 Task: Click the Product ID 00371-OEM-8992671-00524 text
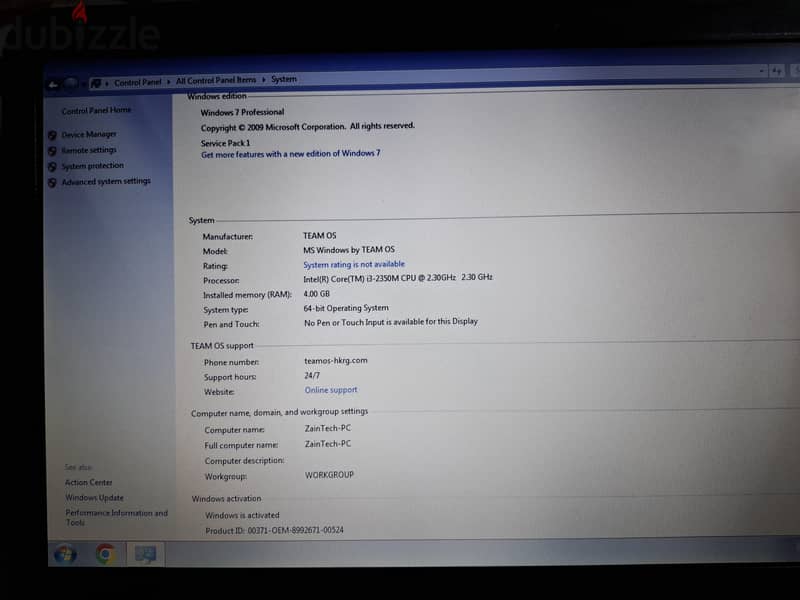pos(274,531)
